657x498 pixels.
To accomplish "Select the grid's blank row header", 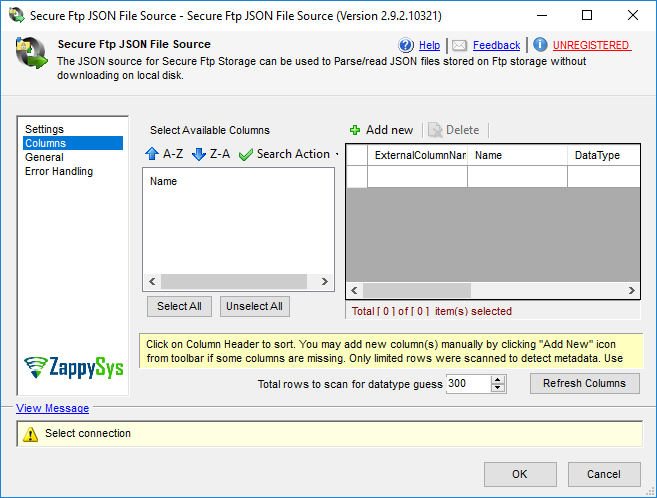I will pyautogui.click(x=357, y=176).
